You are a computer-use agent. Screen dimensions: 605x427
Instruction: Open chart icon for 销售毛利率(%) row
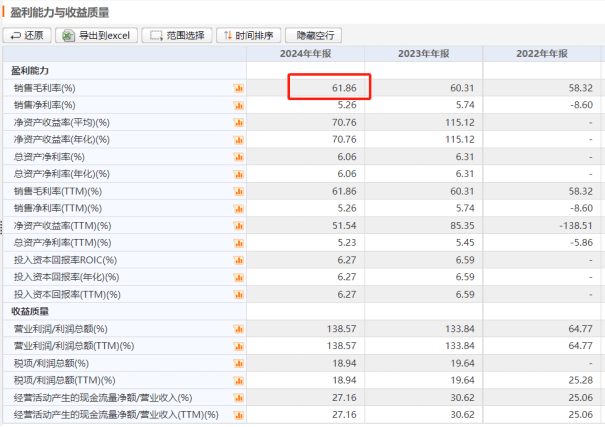(238, 88)
